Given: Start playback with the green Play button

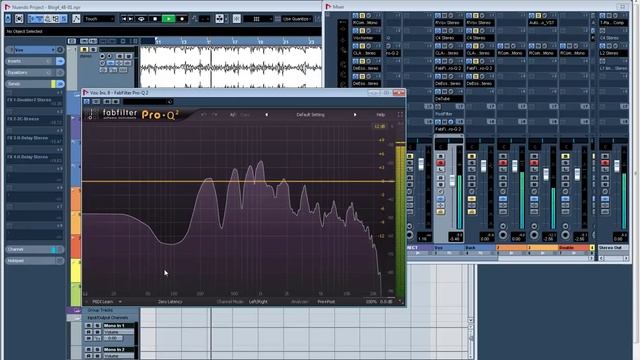Looking at the screenshot, I should pos(168,19).
